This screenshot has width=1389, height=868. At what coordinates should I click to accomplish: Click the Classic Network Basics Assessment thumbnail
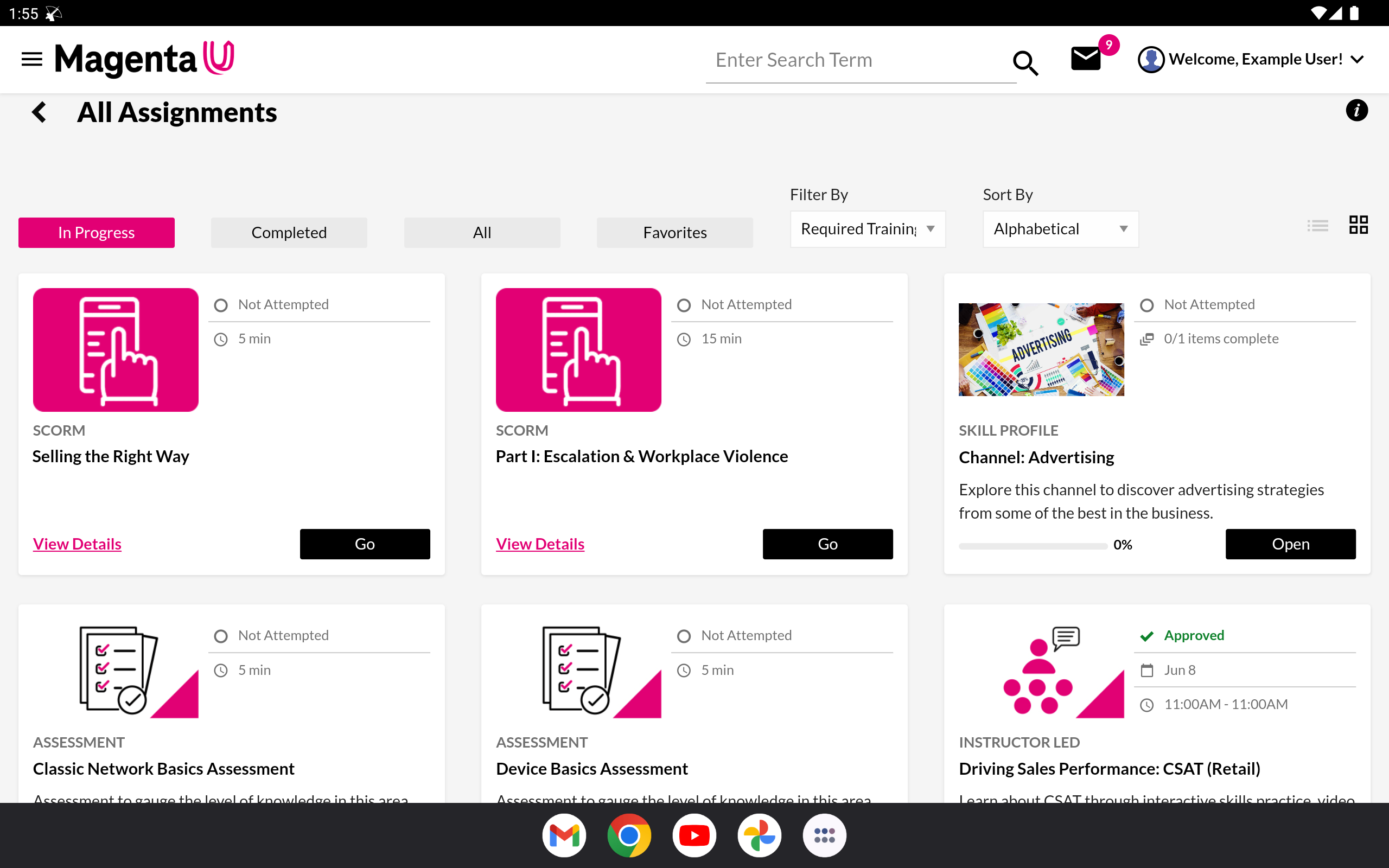[x=116, y=670]
